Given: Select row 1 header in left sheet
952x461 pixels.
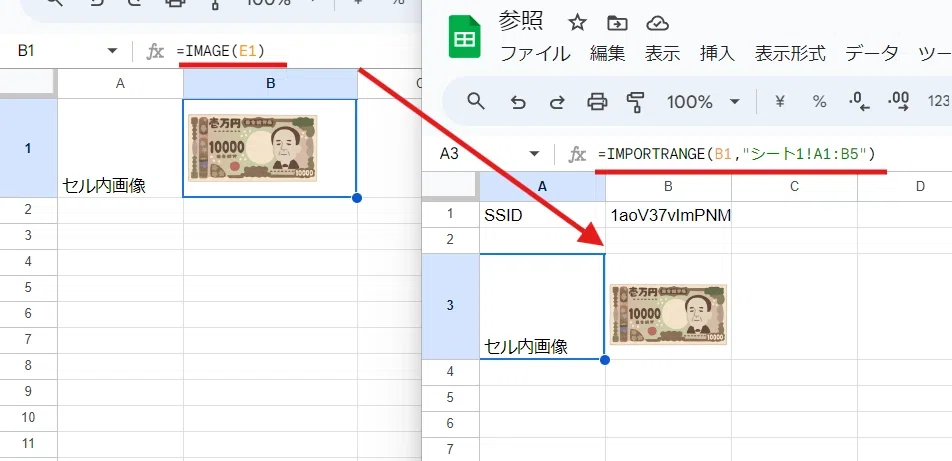Looking at the screenshot, I should pos(29,148).
